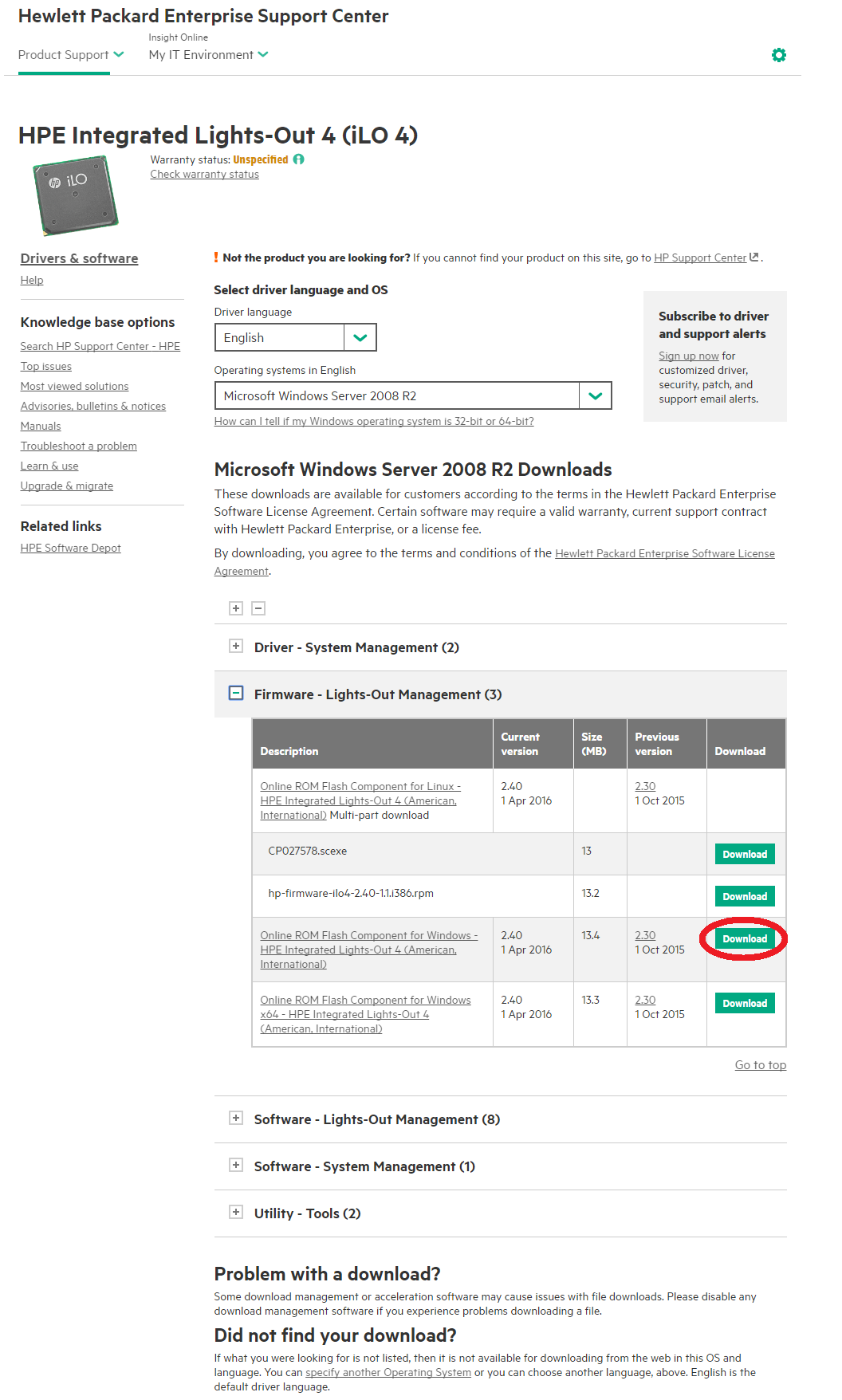The image size is (842, 1400).
Task: Open Troubleshoot a problem link
Action: (x=79, y=446)
